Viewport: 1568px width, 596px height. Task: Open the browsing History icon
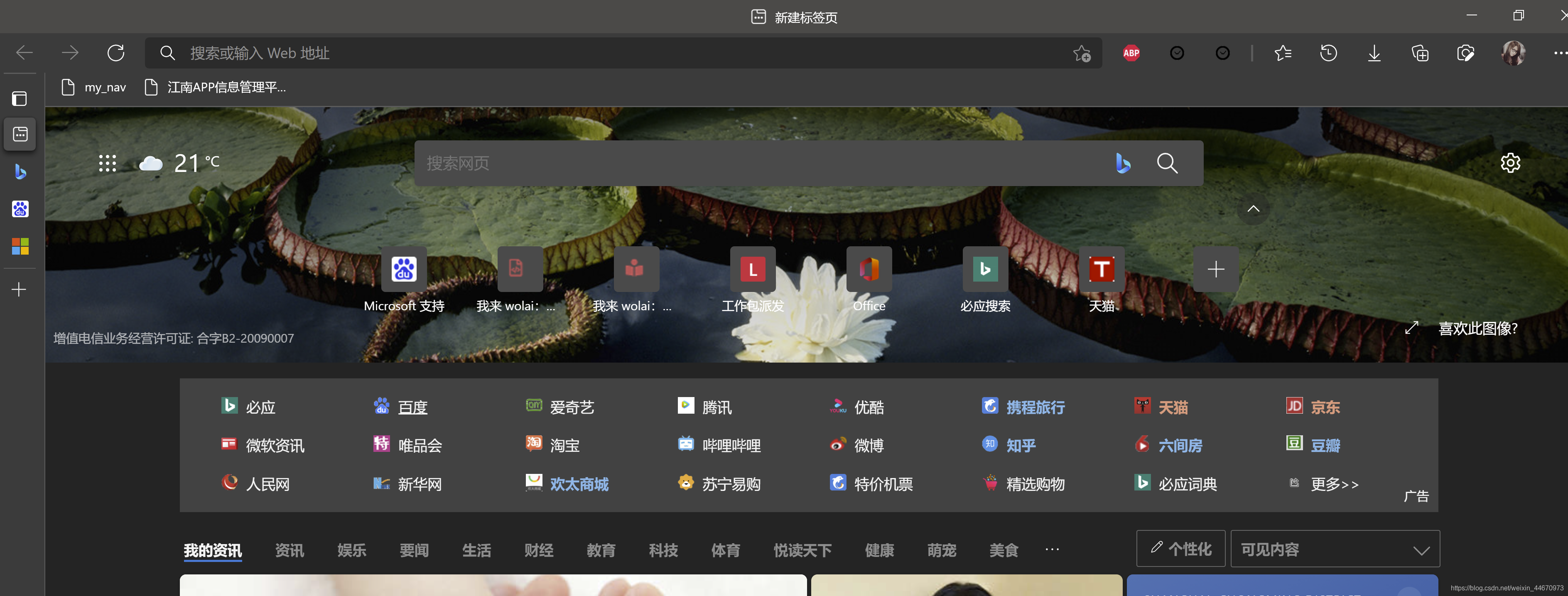(x=1328, y=53)
